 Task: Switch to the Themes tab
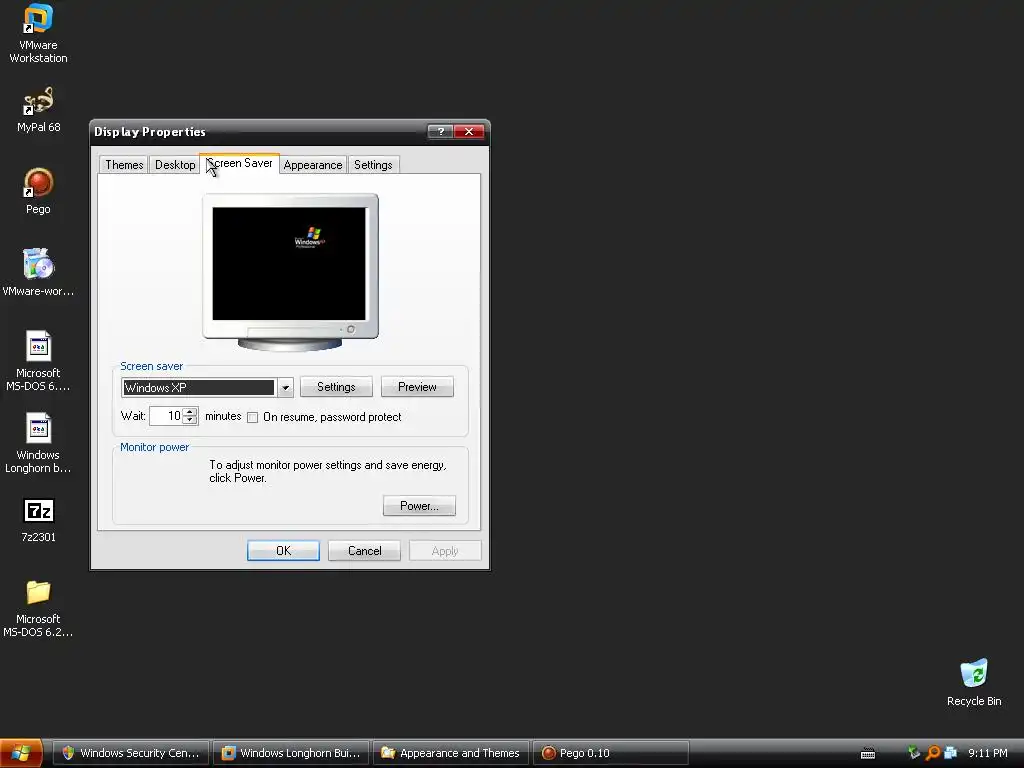click(x=124, y=165)
